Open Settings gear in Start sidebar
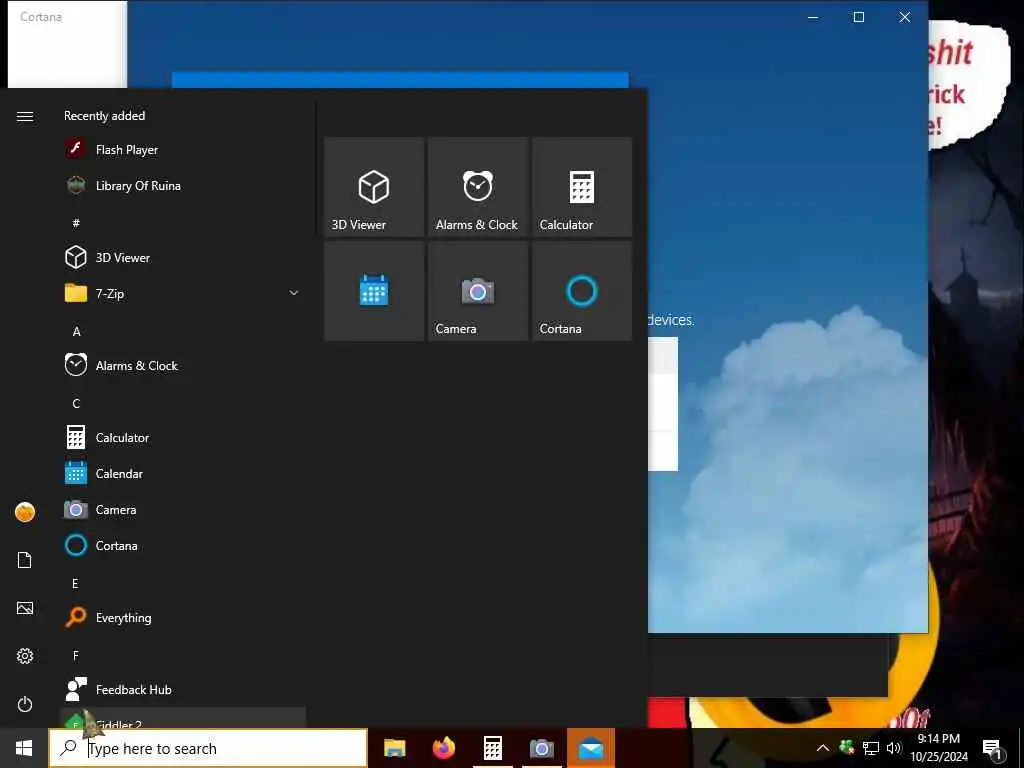 click(25, 656)
